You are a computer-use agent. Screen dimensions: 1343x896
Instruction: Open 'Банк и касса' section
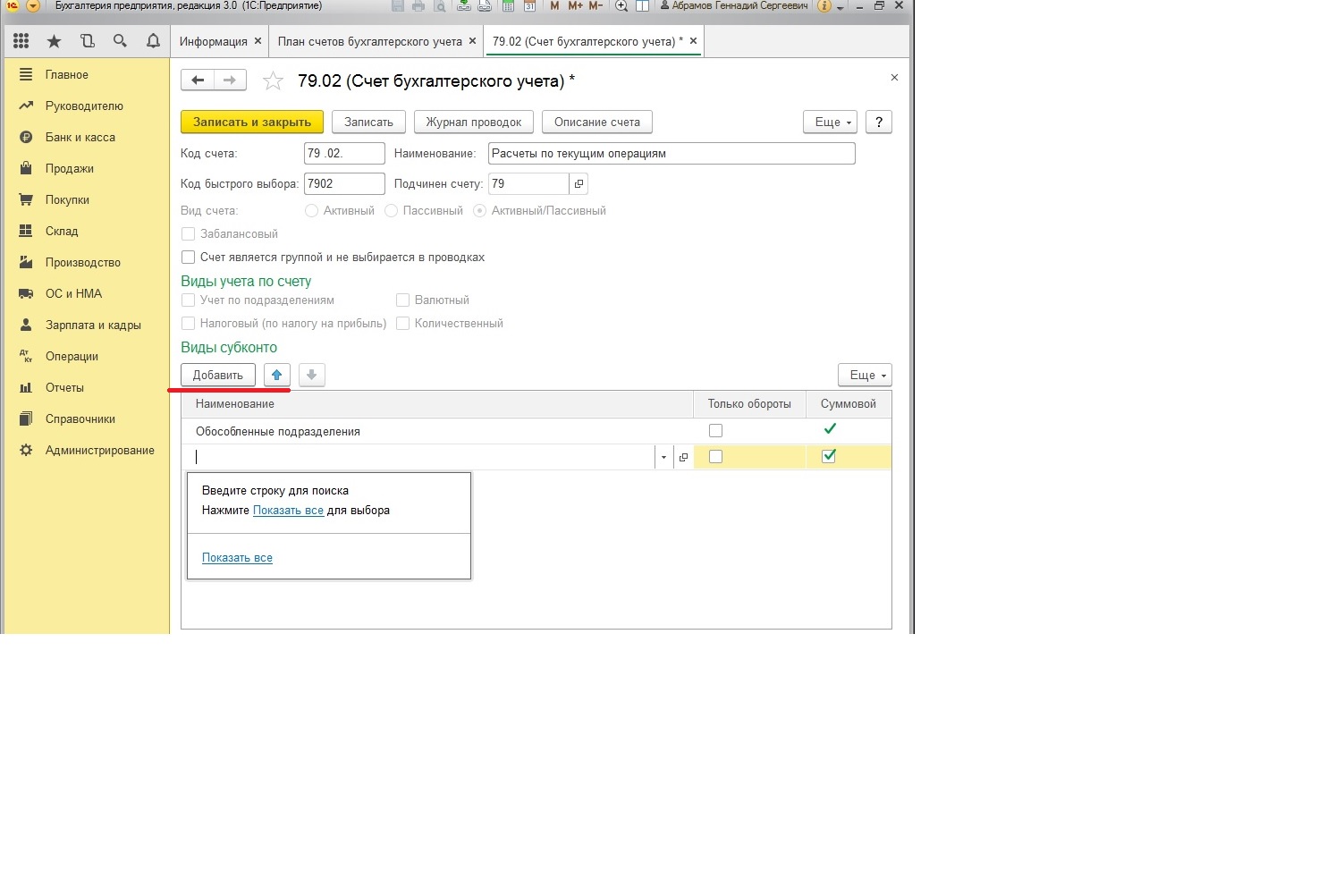pyautogui.click(x=80, y=138)
